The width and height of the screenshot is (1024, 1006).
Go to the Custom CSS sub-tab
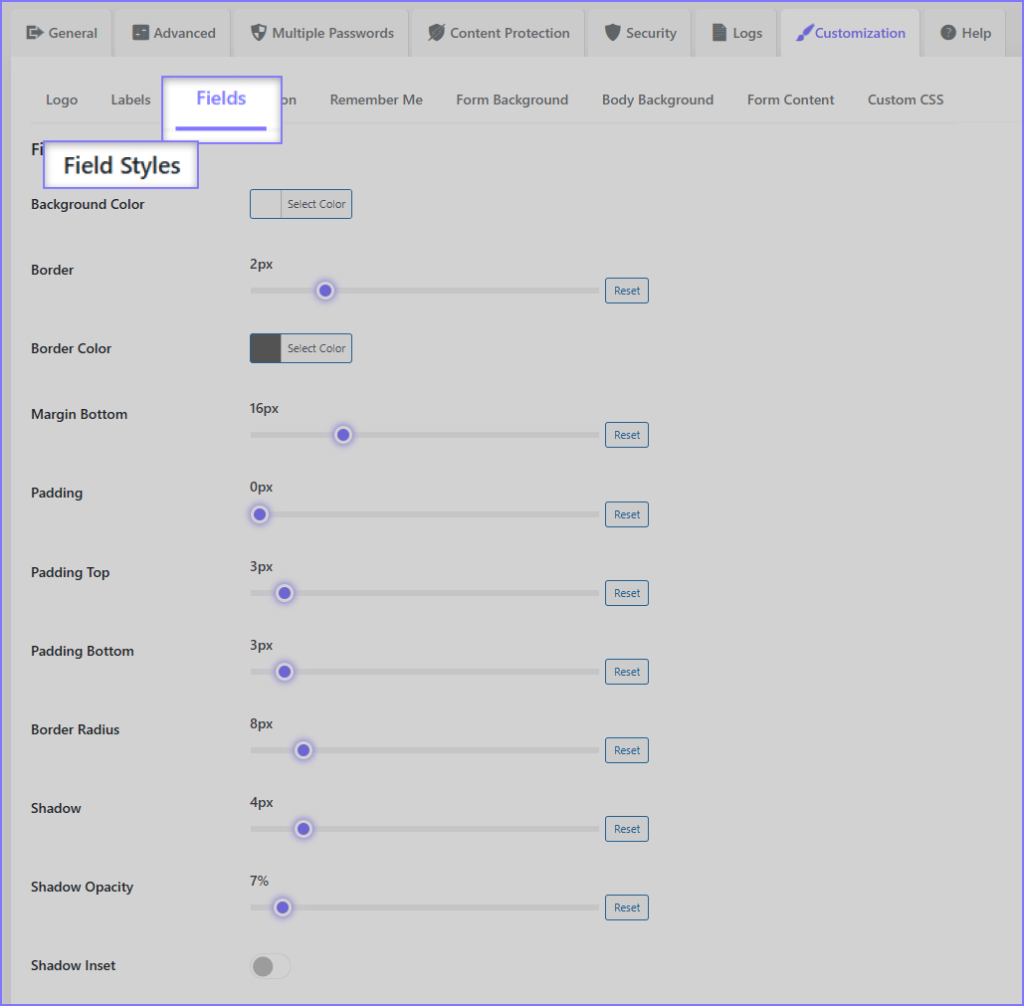click(x=905, y=100)
